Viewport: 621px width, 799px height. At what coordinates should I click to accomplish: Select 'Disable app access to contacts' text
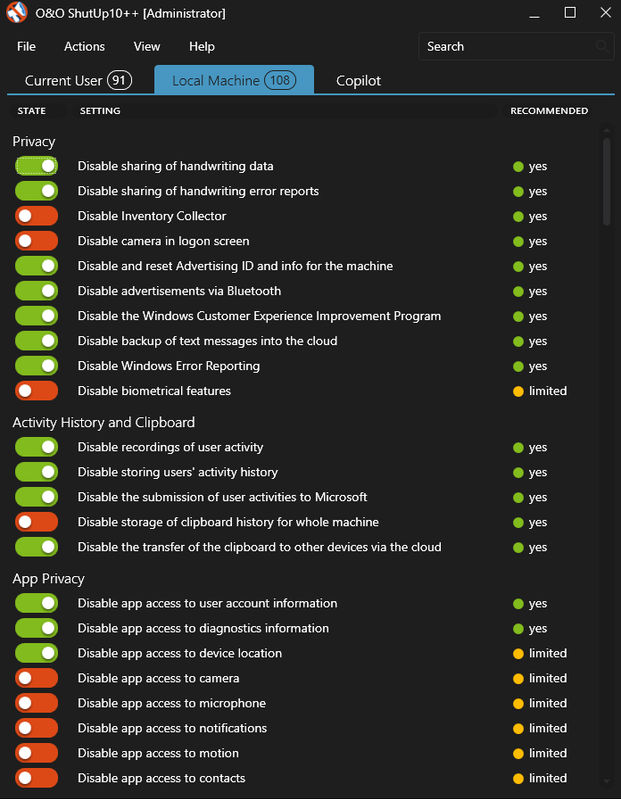pos(161,778)
